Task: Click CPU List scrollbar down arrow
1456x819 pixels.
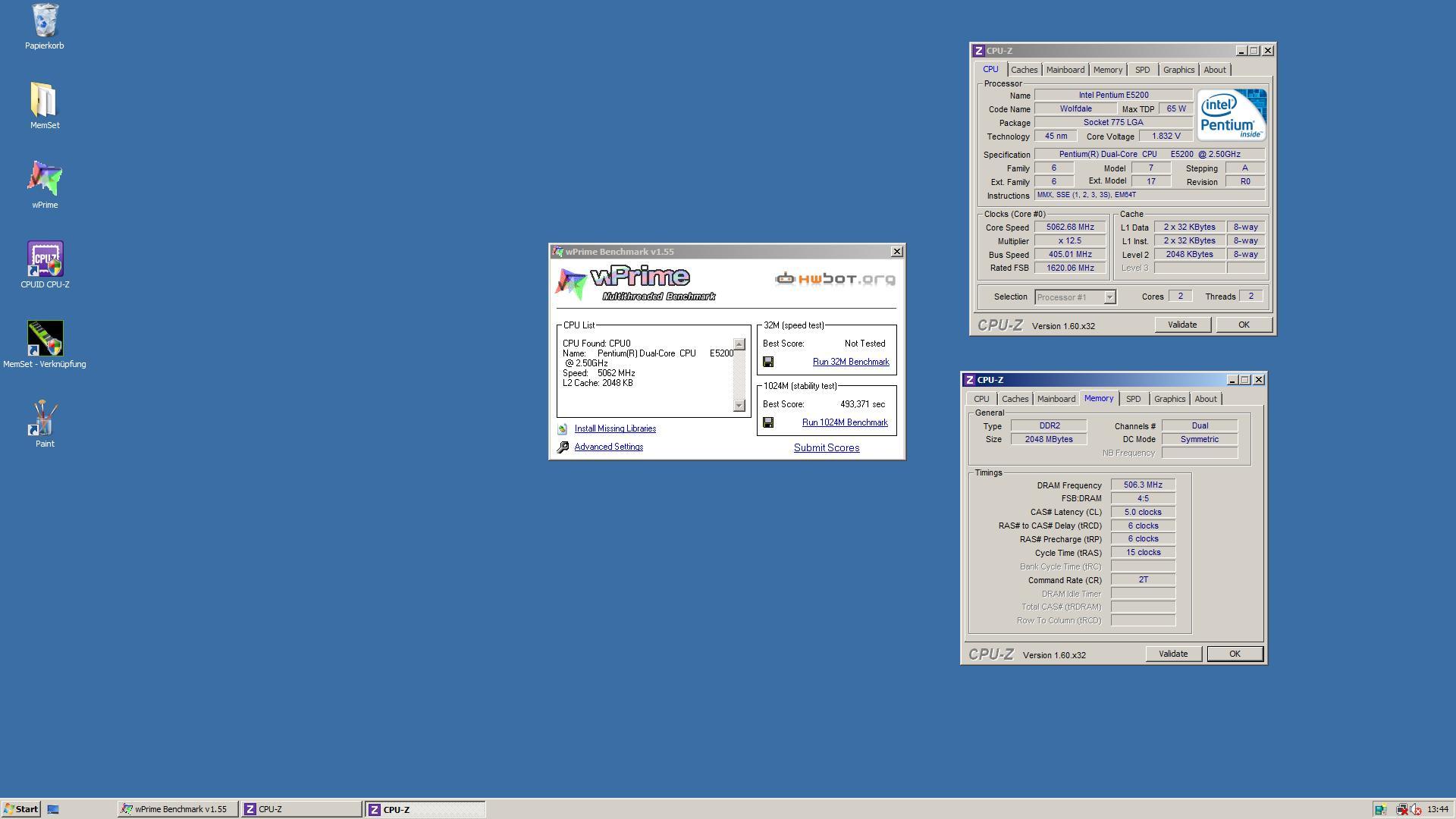Action: tap(739, 406)
